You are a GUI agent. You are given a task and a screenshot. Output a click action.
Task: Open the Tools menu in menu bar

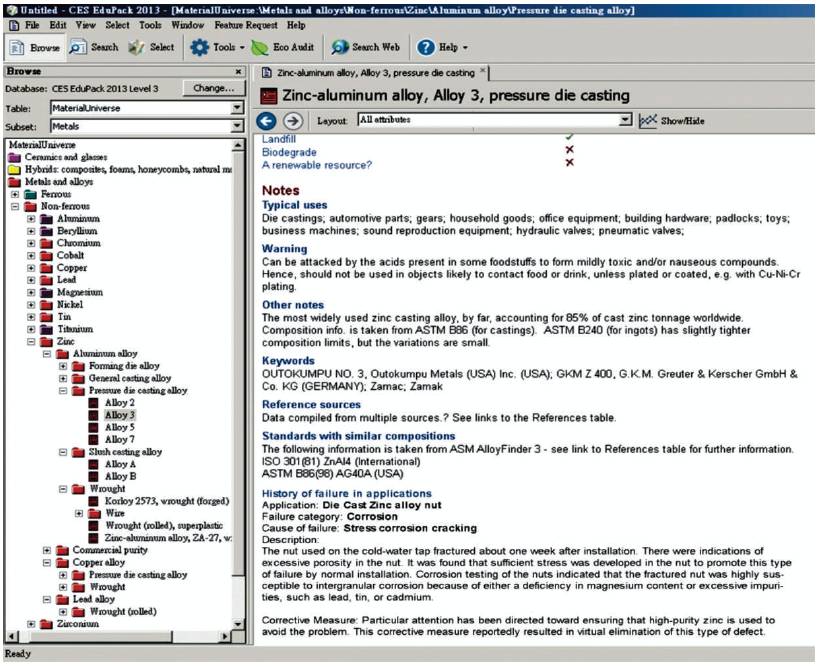pos(150,25)
